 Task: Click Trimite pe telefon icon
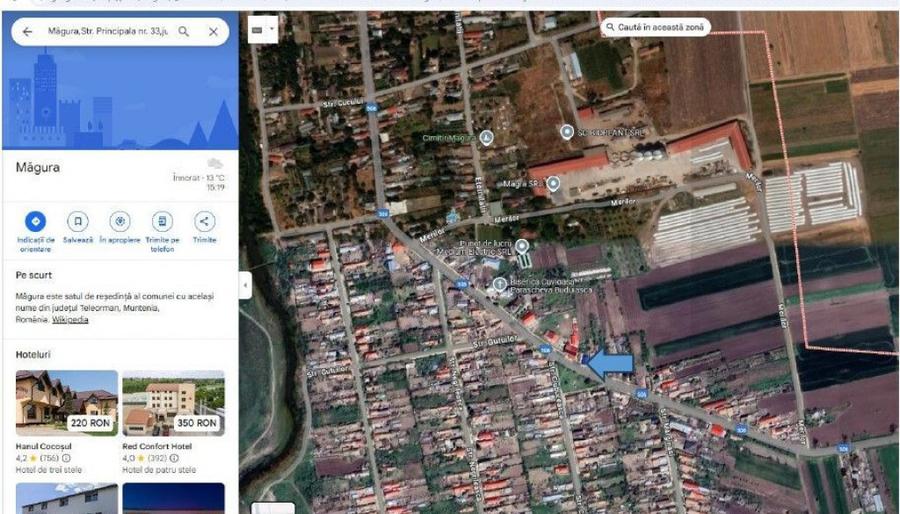pos(162,221)
